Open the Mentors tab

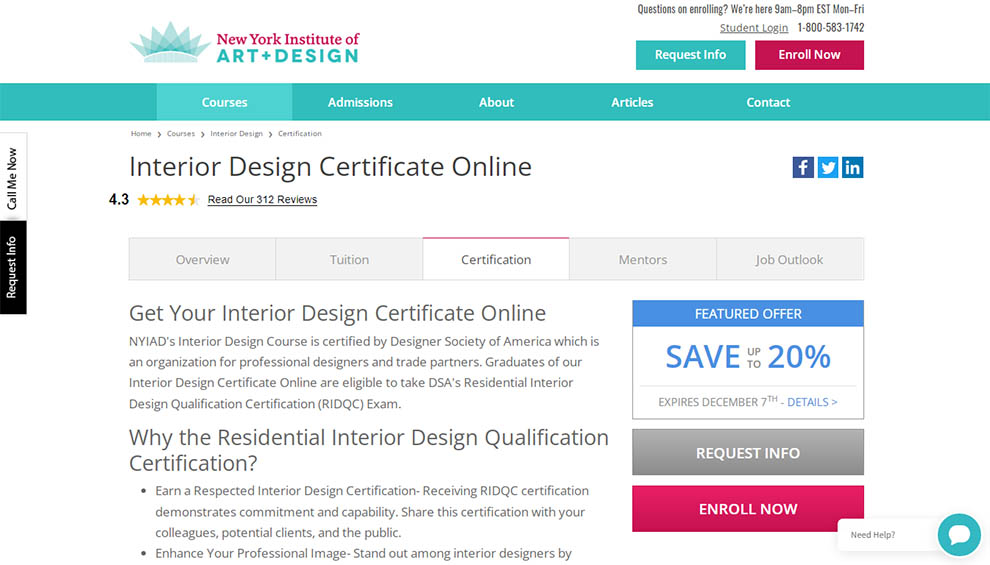[642, 259]
